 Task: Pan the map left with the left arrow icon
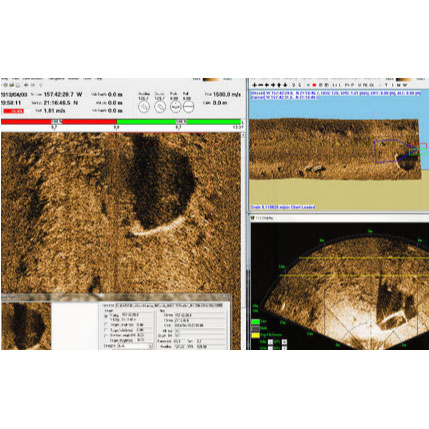[x=266, y=85]
